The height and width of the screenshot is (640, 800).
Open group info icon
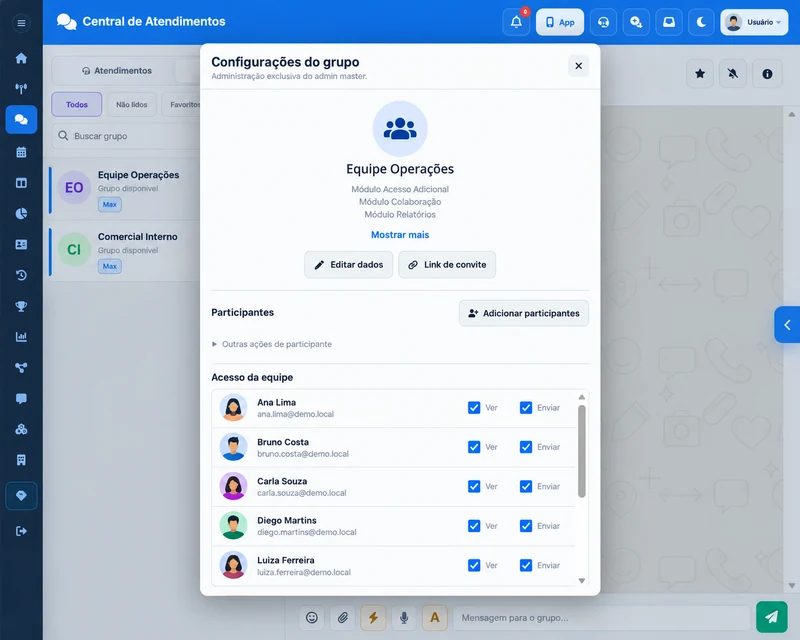(767, 74)
